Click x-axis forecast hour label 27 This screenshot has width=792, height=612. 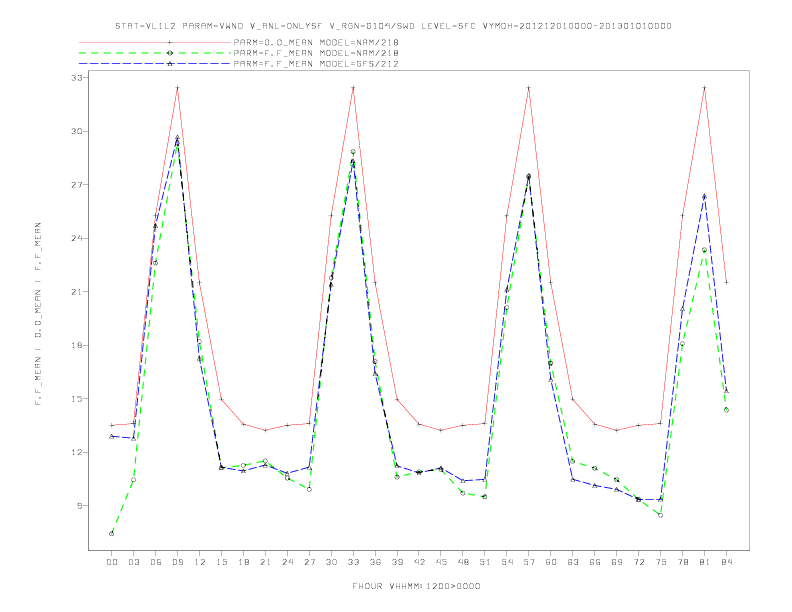pyautogui.click(x=309, y=562)
